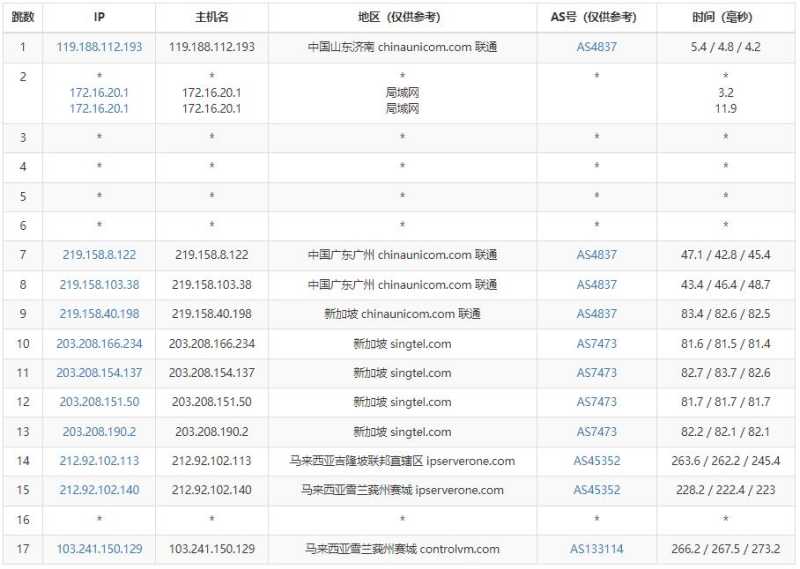Click AS4837 link in hop 8 row
Viewport: 800px width, 569px height.
(596, 284)
